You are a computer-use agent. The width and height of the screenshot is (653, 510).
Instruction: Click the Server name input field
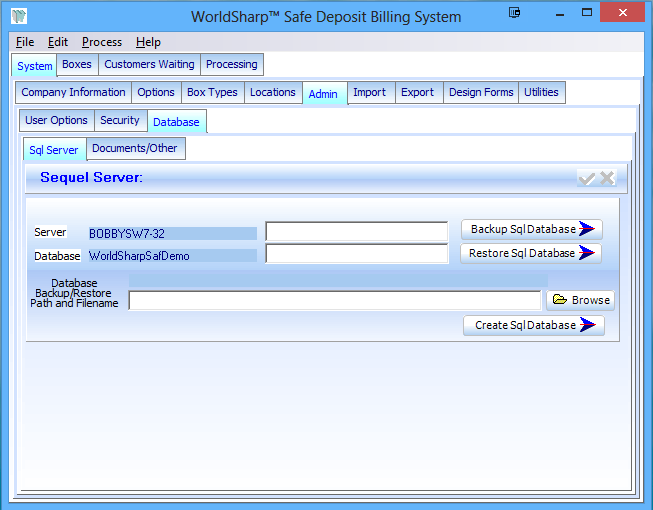click(356, 231)
